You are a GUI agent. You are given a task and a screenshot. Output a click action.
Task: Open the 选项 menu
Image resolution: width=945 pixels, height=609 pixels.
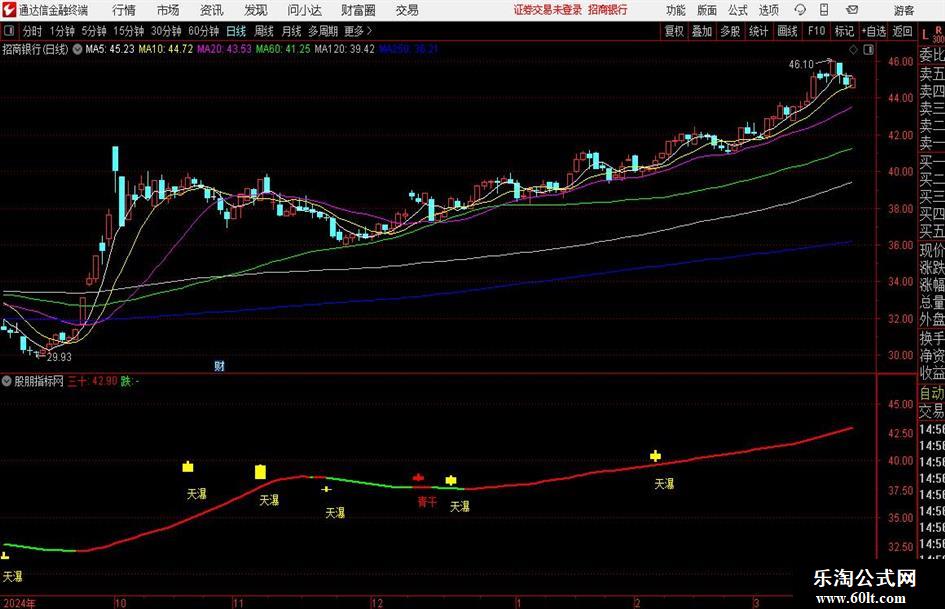point(768,10)
